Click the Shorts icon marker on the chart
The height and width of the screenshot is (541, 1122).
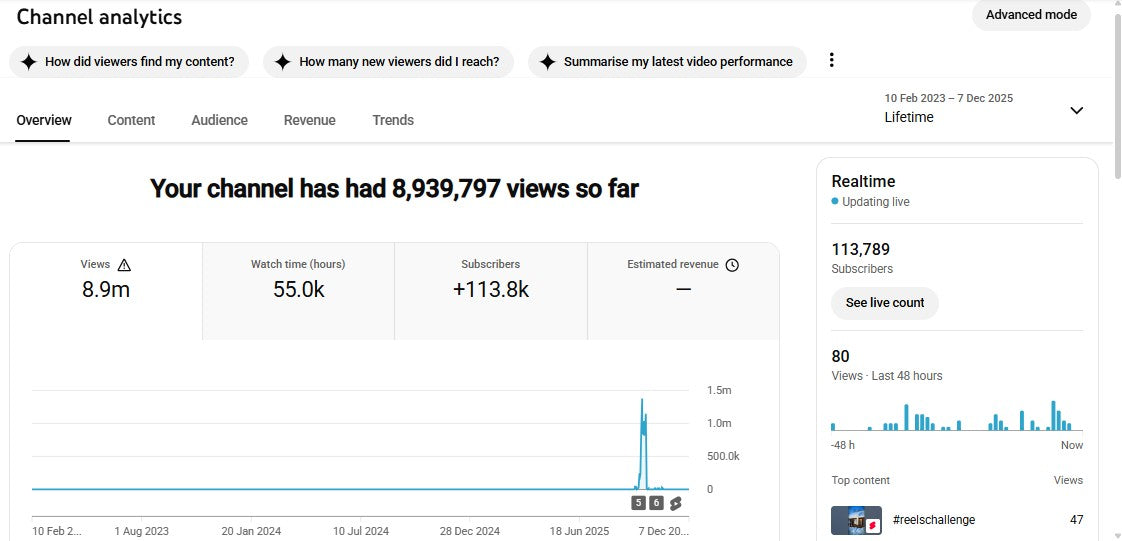click(676, 503)
